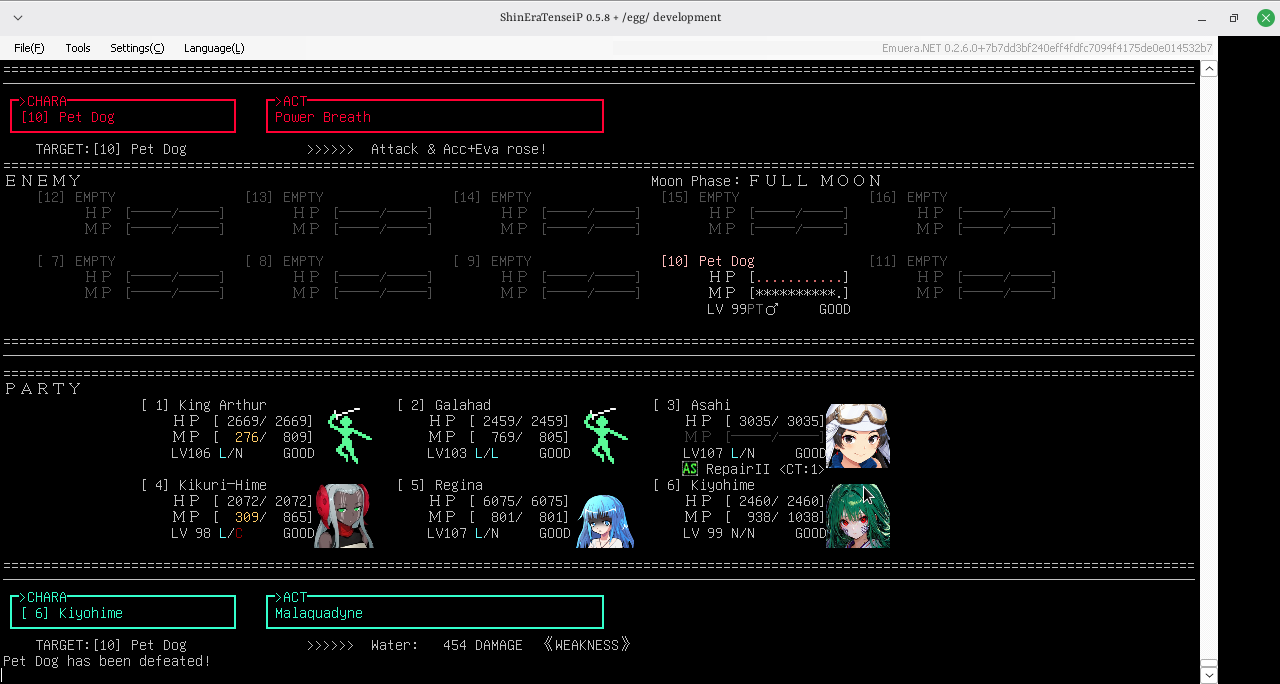Click the green AS status icon under Asahi
This screenshot has width=1280, height=684.
coord(690,469)
